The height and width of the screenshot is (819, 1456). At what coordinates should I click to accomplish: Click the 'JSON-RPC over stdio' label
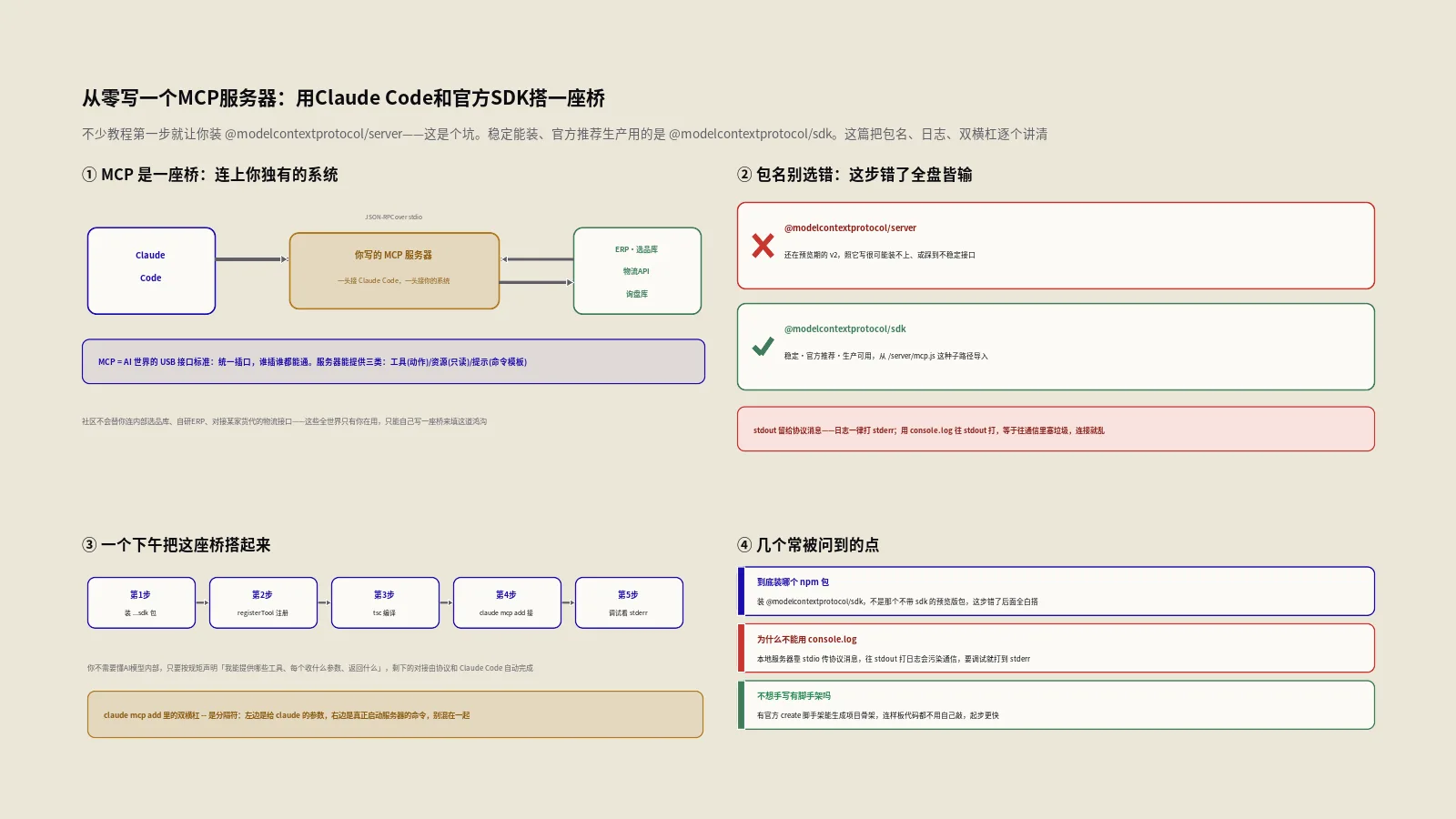[x=394, y=217]
